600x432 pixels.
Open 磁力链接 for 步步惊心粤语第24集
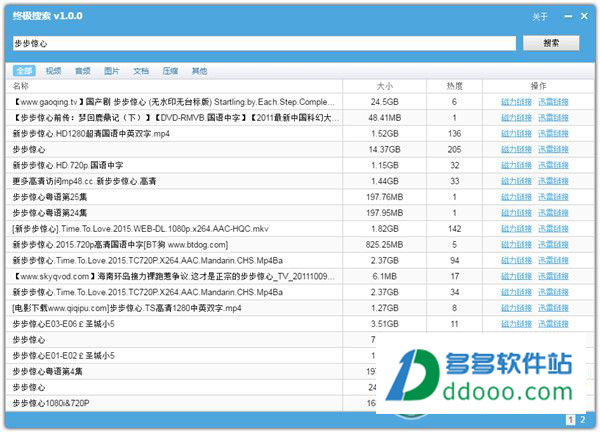(x=517, y=213)
